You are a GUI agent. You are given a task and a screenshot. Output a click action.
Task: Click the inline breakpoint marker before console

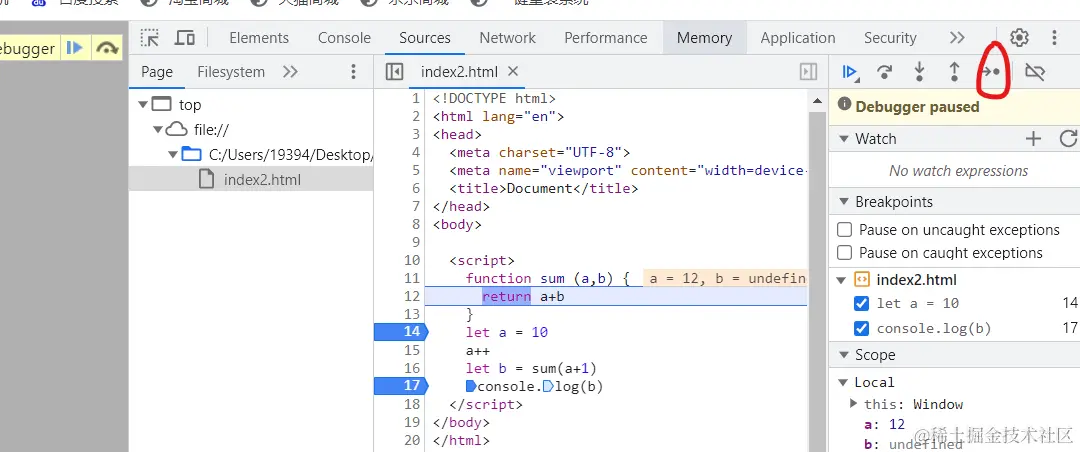pos(471,386)
